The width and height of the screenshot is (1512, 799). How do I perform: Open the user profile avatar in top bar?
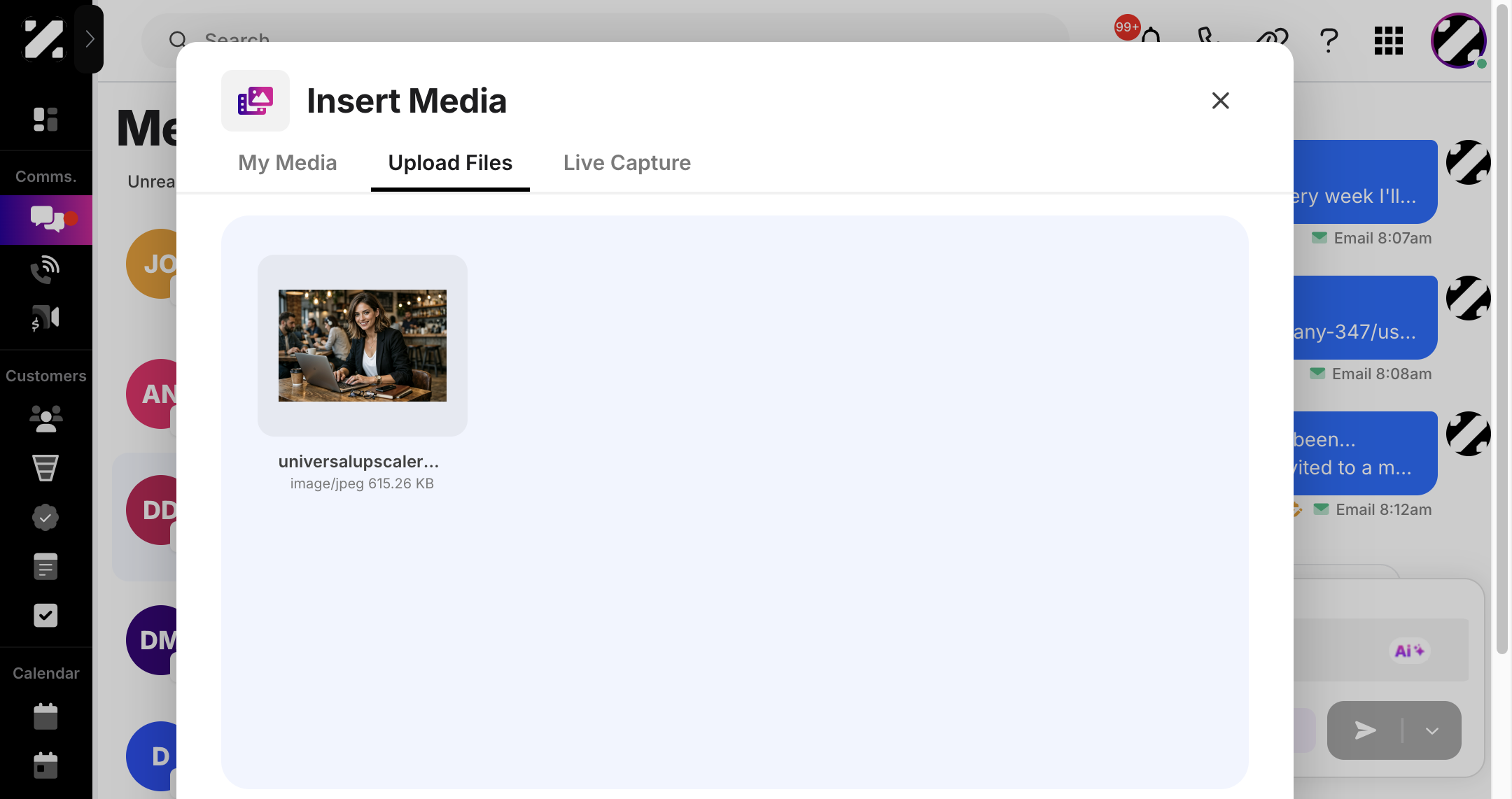point(1459,41)
